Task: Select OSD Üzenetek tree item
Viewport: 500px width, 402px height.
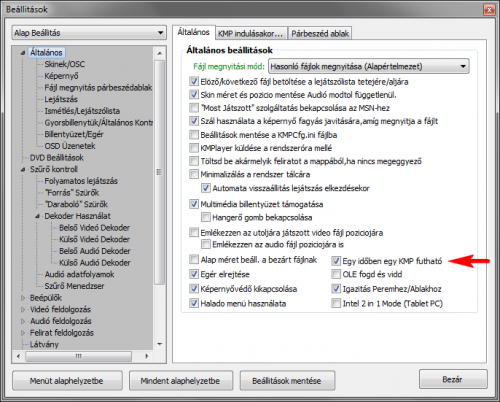Action: (70, 146)
